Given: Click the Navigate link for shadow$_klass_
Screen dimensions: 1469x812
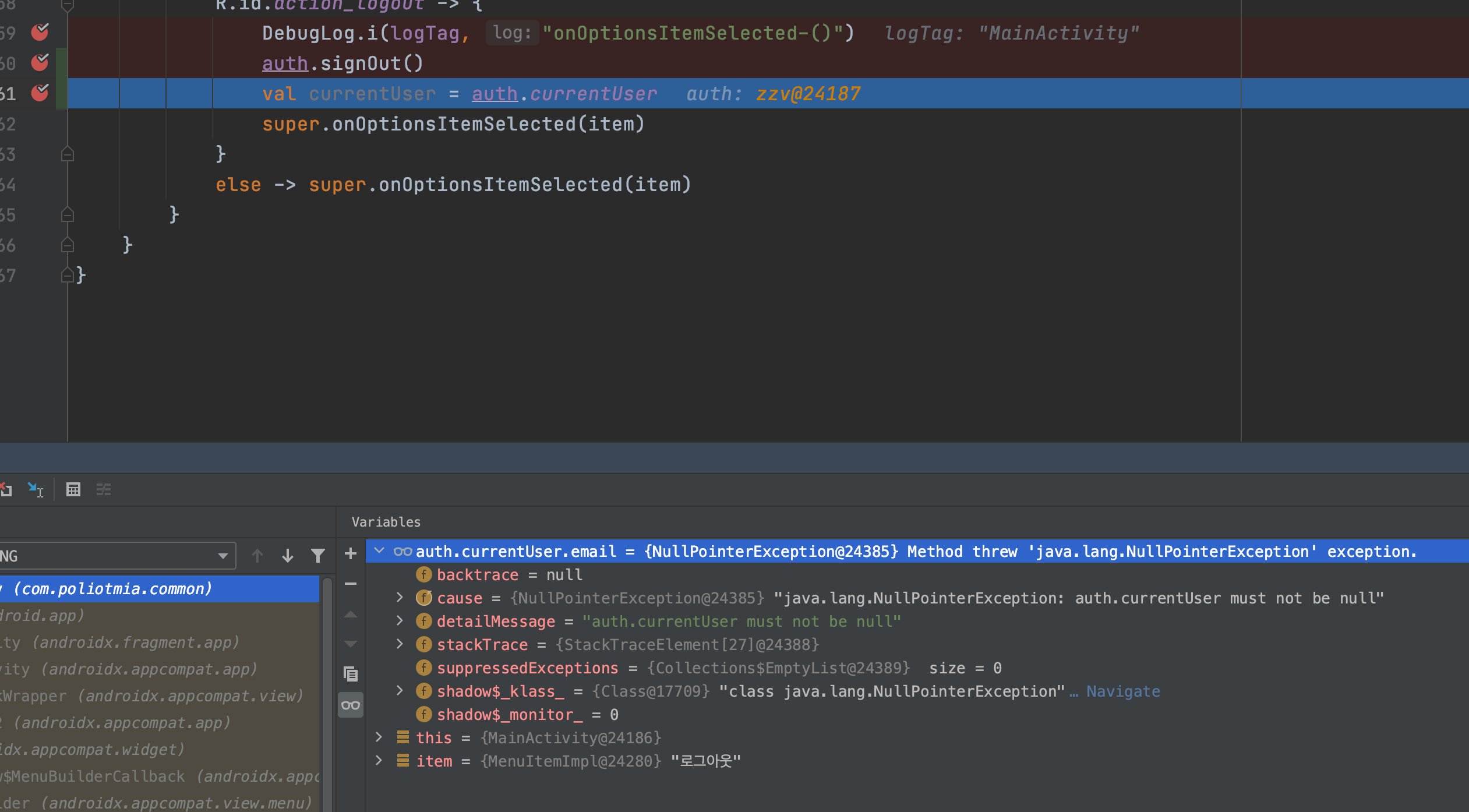Looking at the screenshot, I should pos(1122,691).
